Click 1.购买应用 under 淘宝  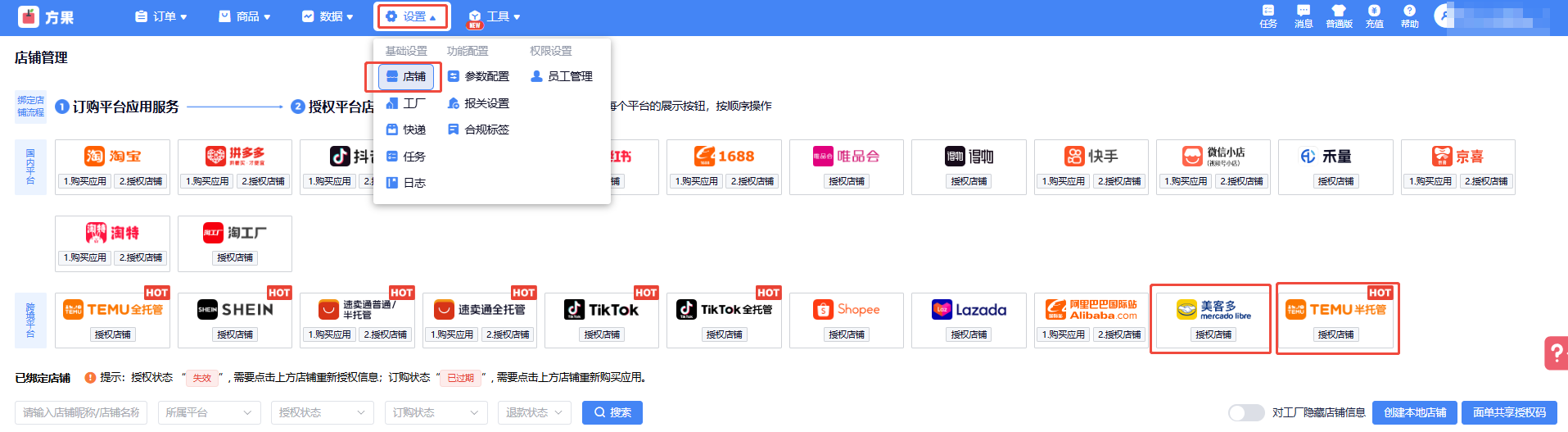pyautogui.click(x=85, y=181)
